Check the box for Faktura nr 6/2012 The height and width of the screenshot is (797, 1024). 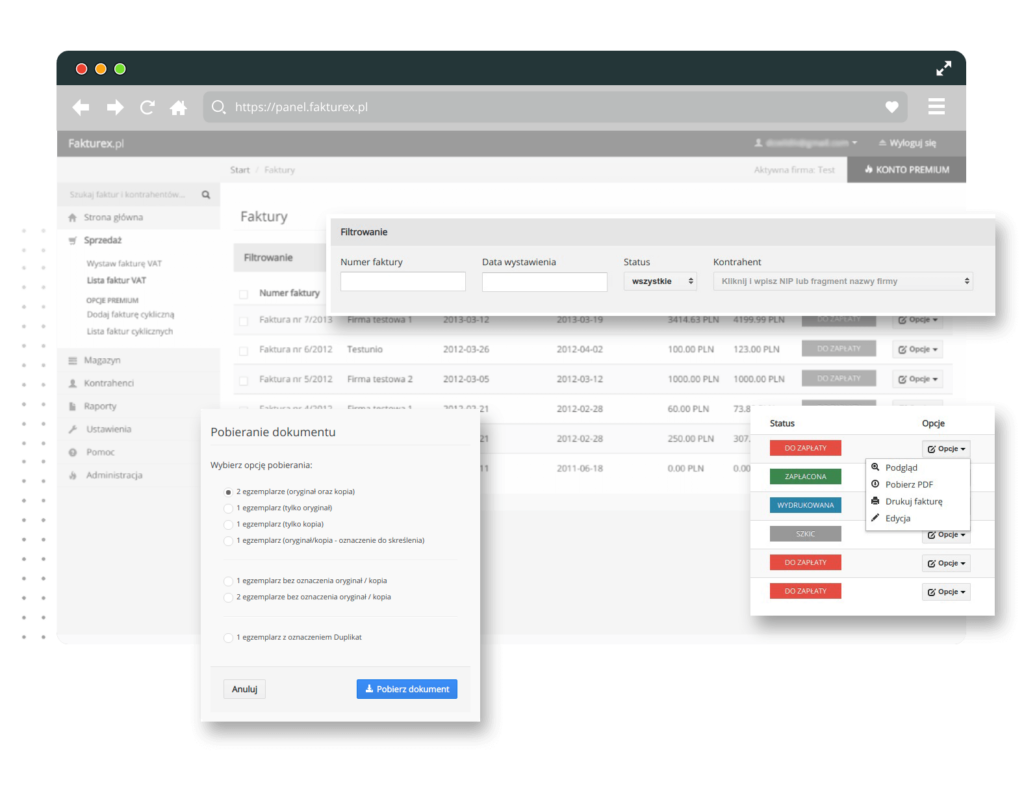click(244, 350)
